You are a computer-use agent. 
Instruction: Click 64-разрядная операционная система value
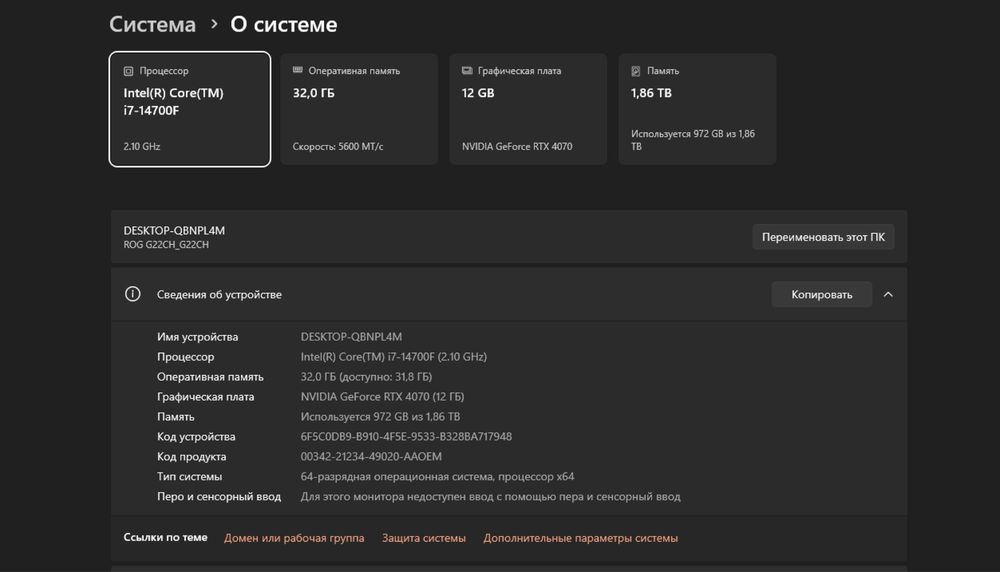tap(437, 476)
